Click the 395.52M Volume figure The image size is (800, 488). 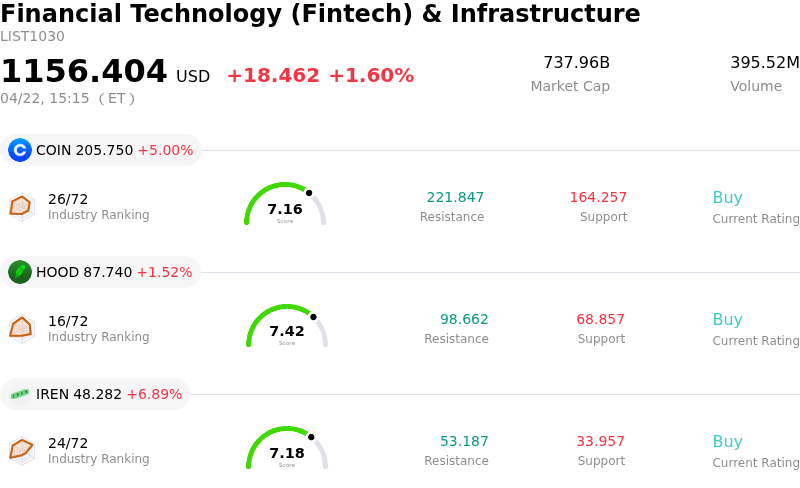click(x=764, y=63)
